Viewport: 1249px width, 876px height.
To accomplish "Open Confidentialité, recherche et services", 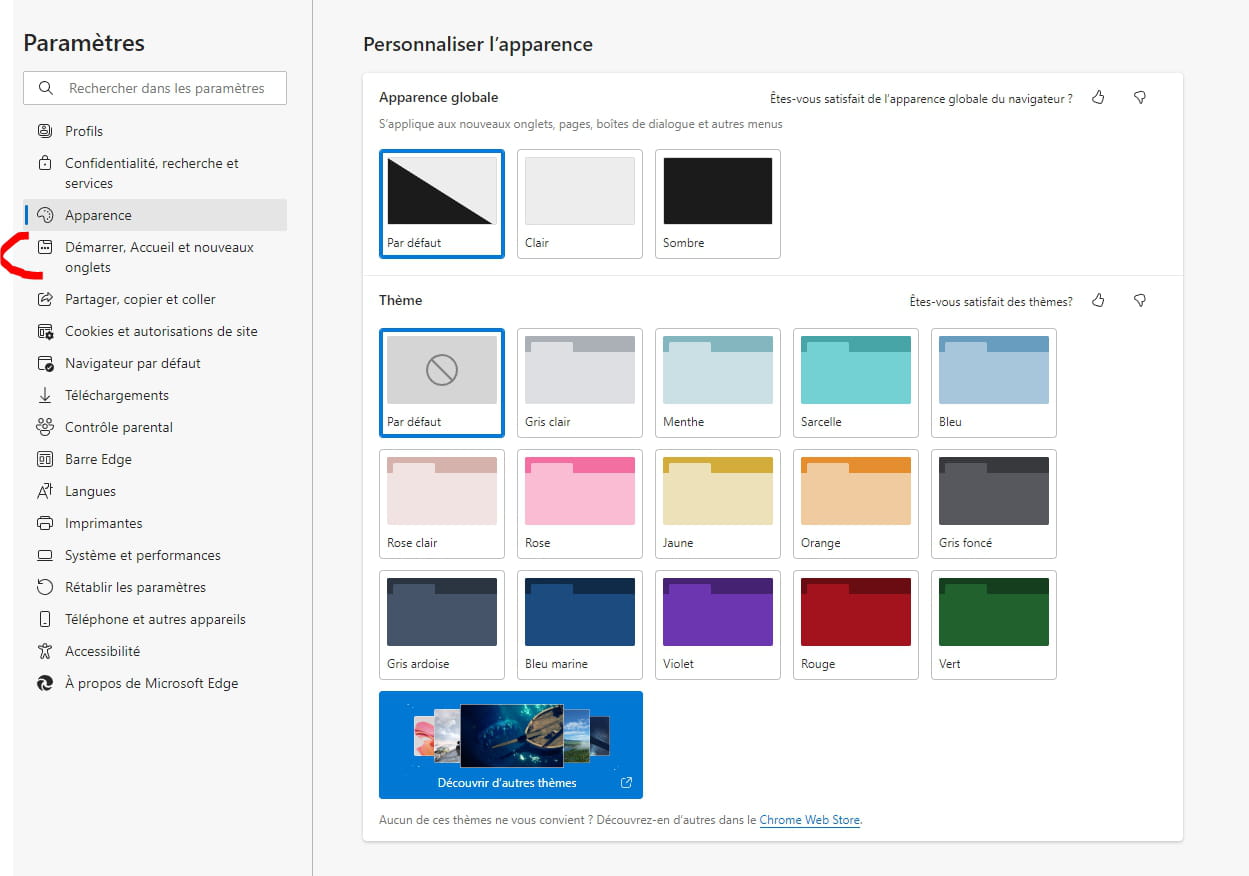I will (x=155, y=173).
